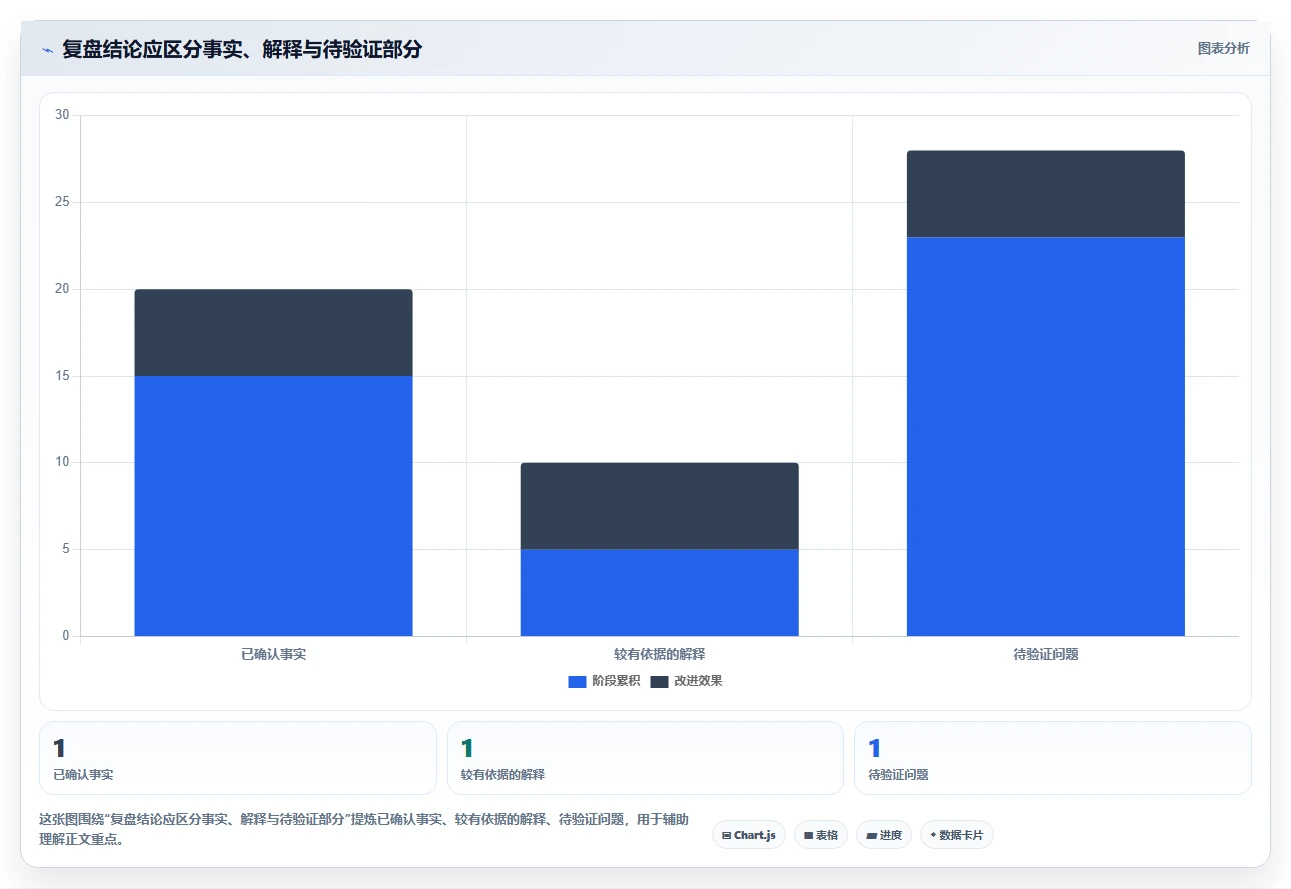Click the blue segment of 已确认事实 bar
The image size is (1291, 889).
[x=273, y=506]
